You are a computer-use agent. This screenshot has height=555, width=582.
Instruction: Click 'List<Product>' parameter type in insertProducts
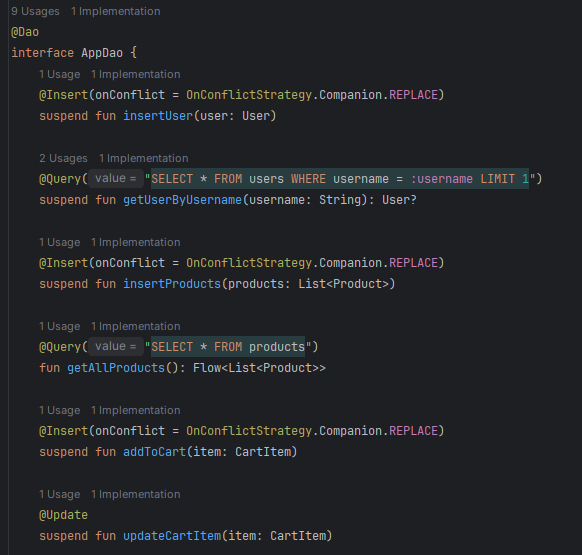tap(343, 284)
